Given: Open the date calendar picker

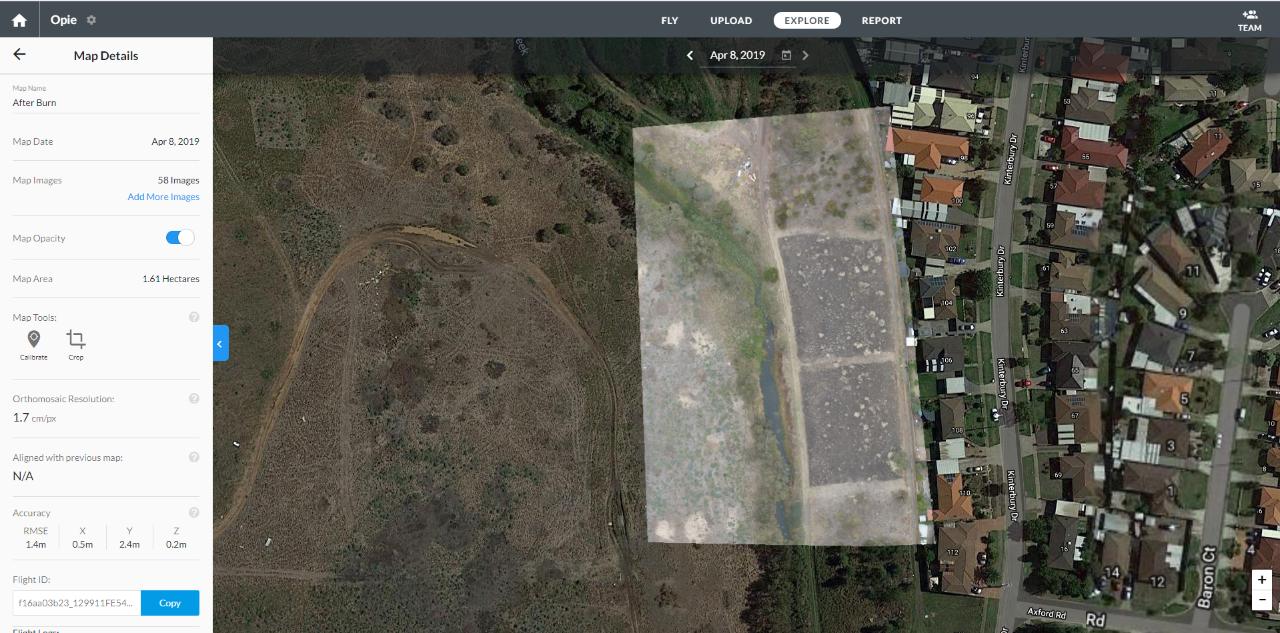Looking at the screenshot, I should point(786,55).
